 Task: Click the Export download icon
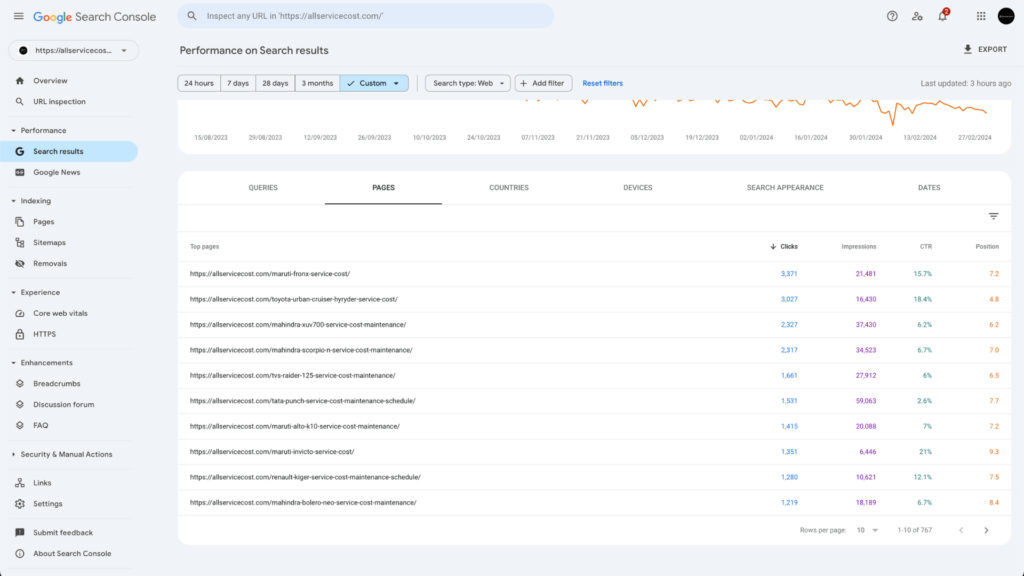pyautogui.click(x=968, y=50)
